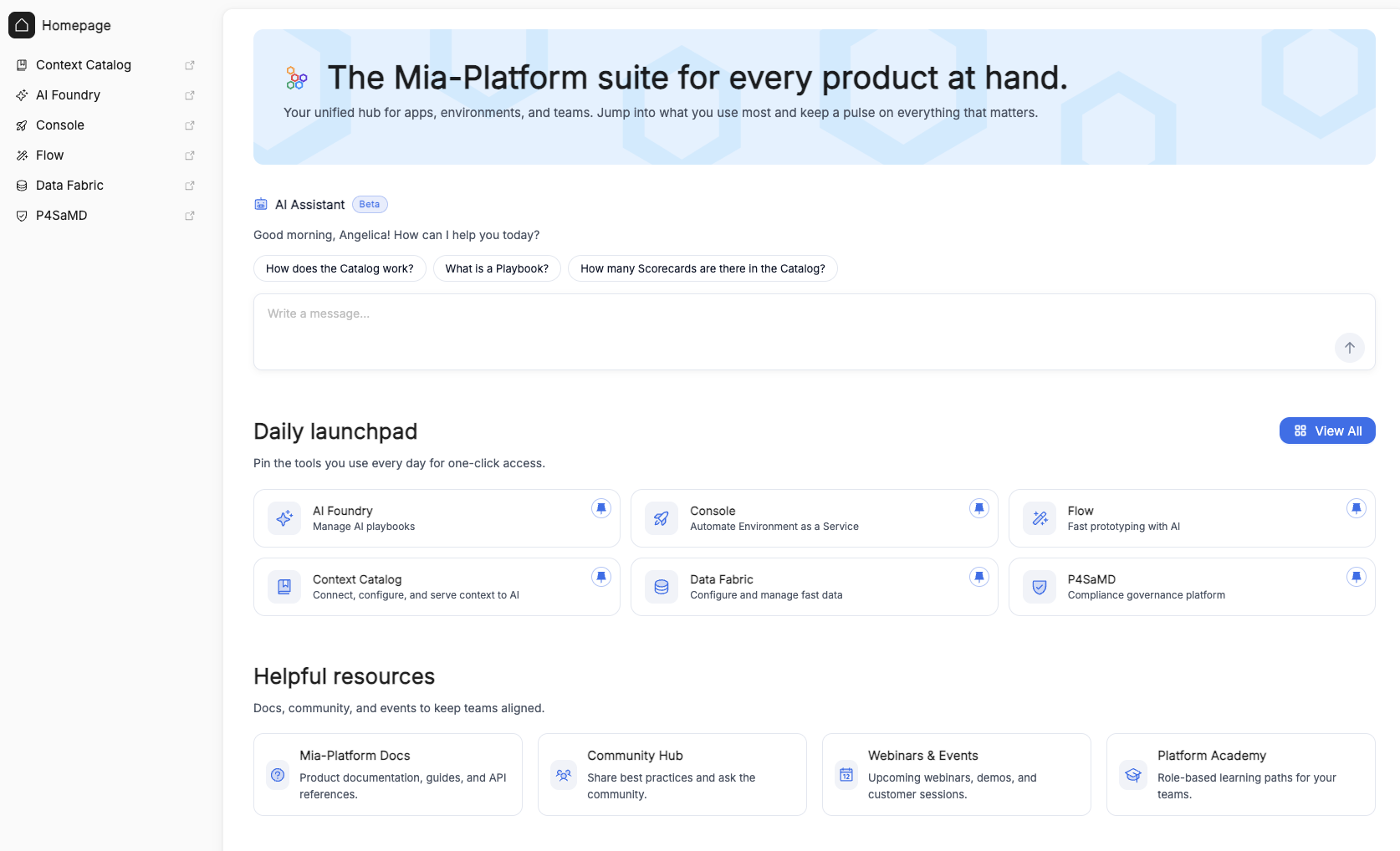The image size is (1400, 851).
Task: Click the Flow magic wand card icon
Action: (x=1040, y=518)
